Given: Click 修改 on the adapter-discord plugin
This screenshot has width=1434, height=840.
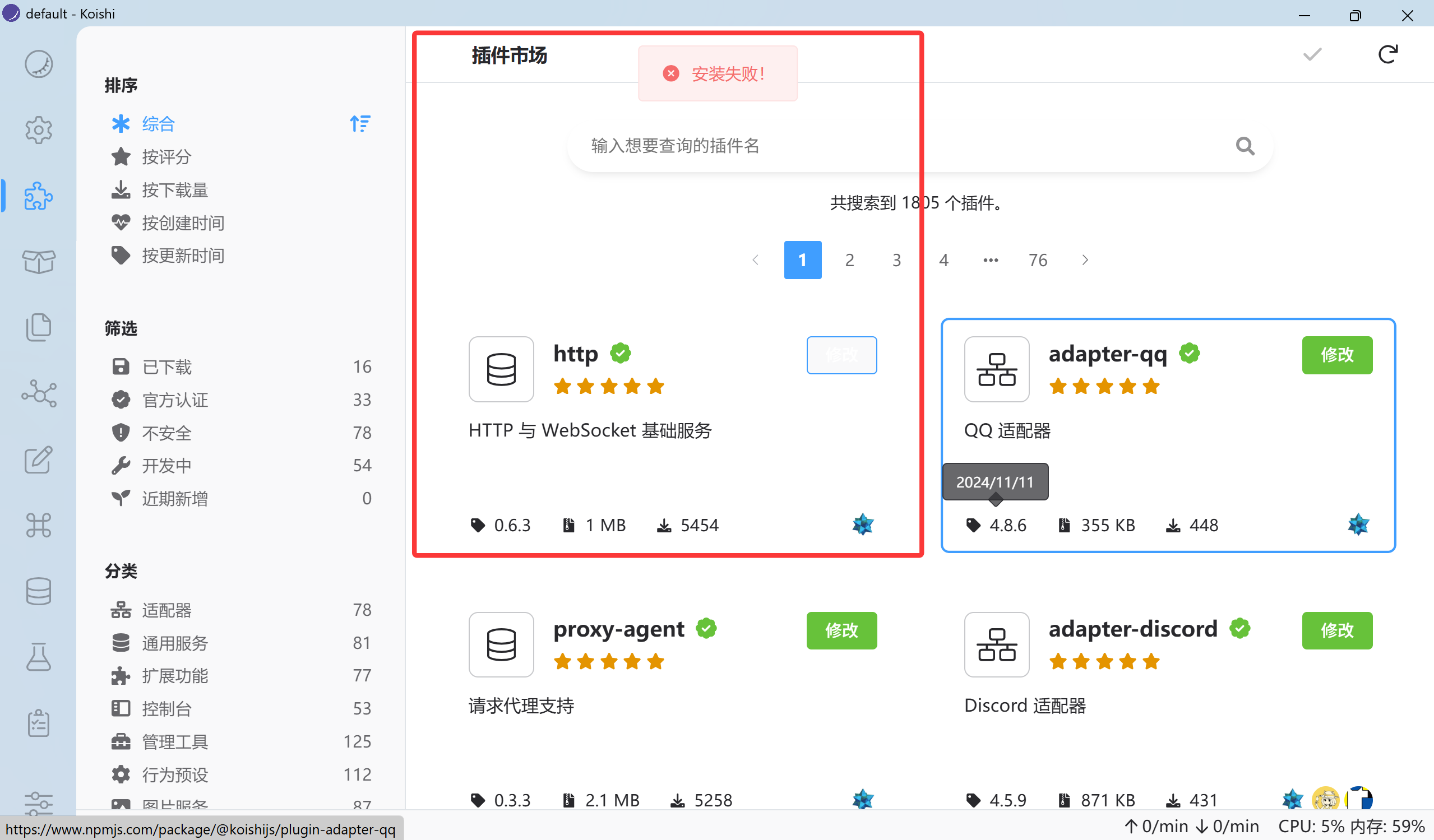Looking at the screenshot, I should pyautogui.click(x=1337, y=630).
